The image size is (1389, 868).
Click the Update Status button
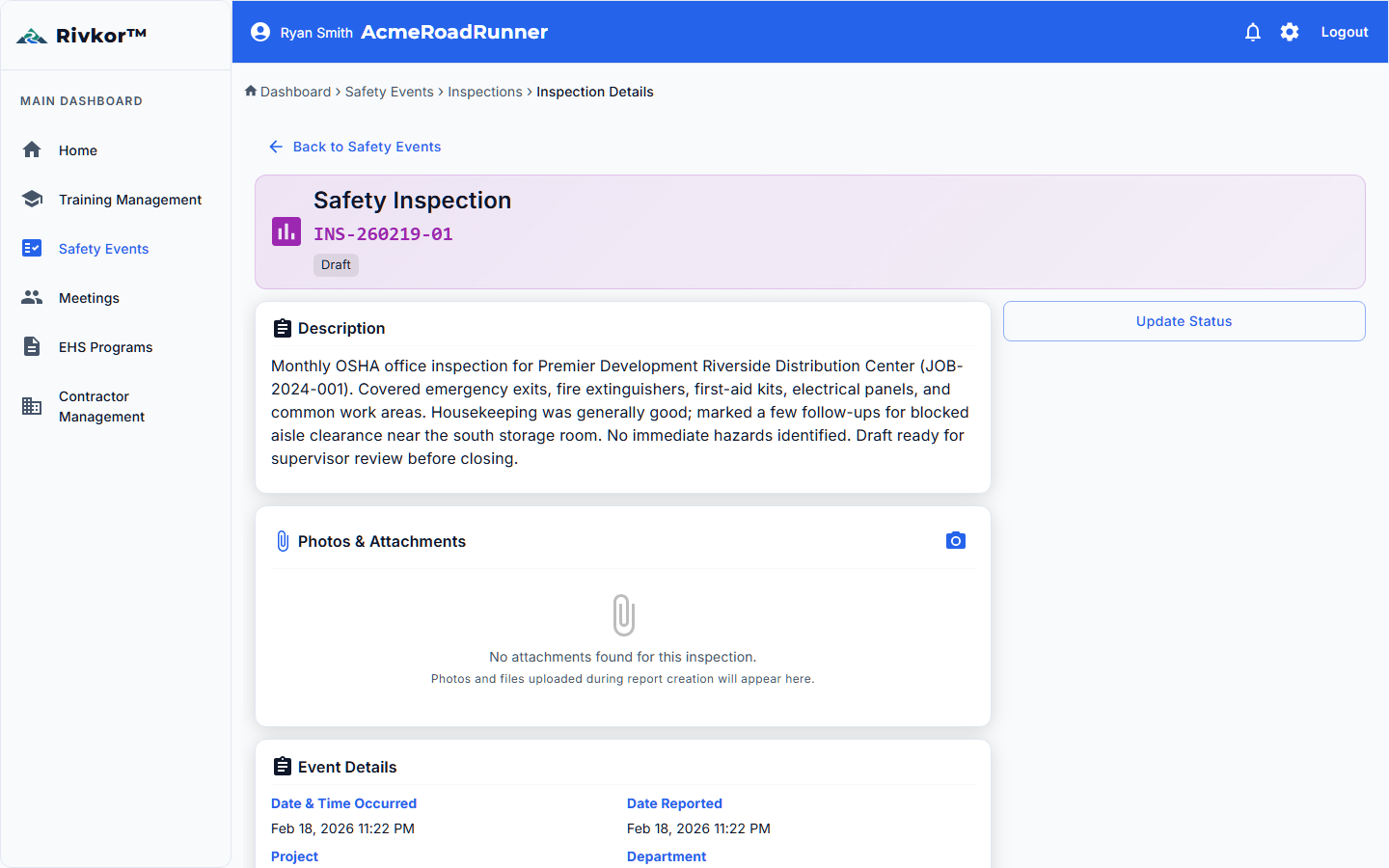tap(1185, 321)
